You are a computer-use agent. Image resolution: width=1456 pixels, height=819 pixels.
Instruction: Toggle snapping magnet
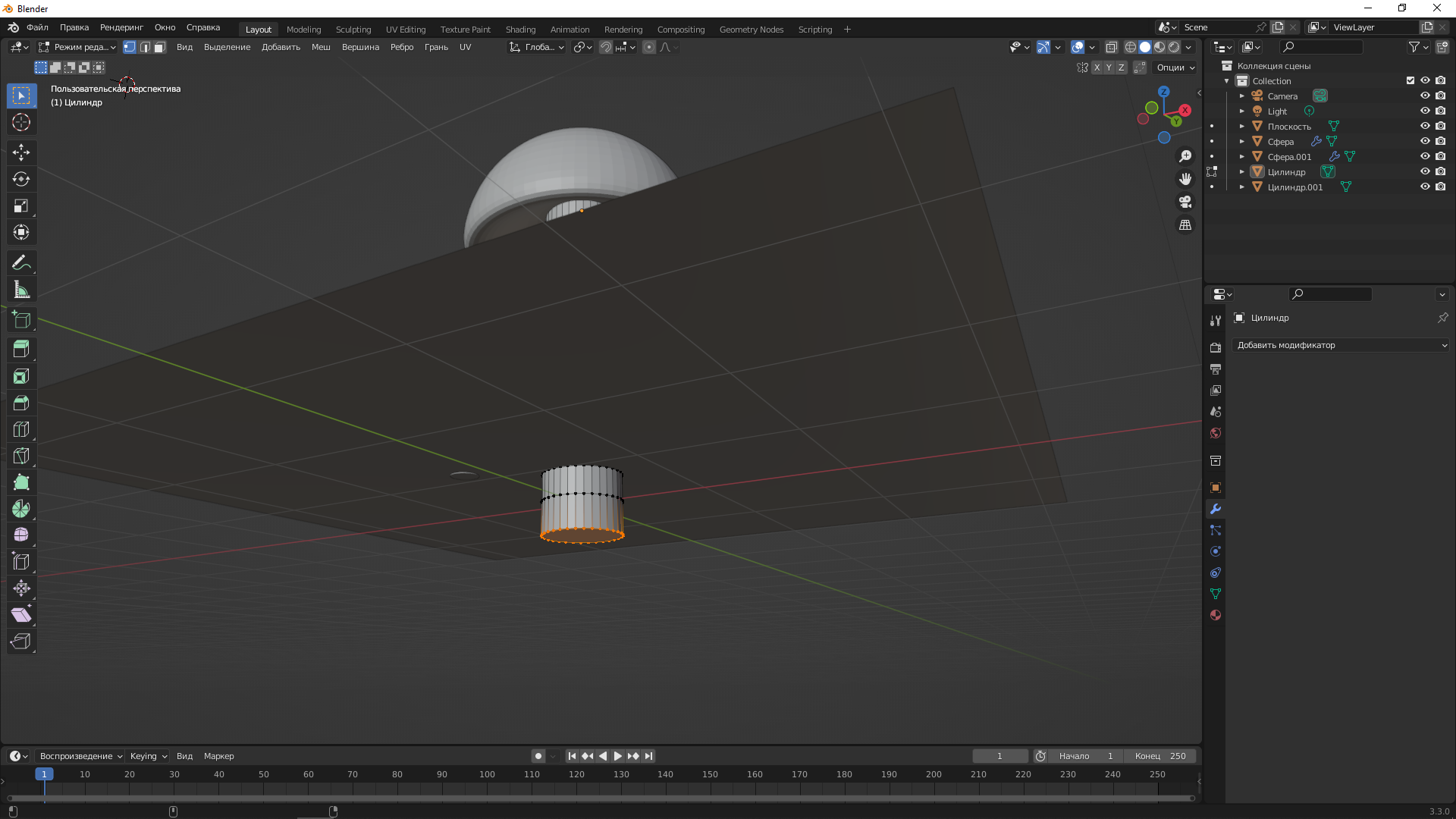[606, 47]
